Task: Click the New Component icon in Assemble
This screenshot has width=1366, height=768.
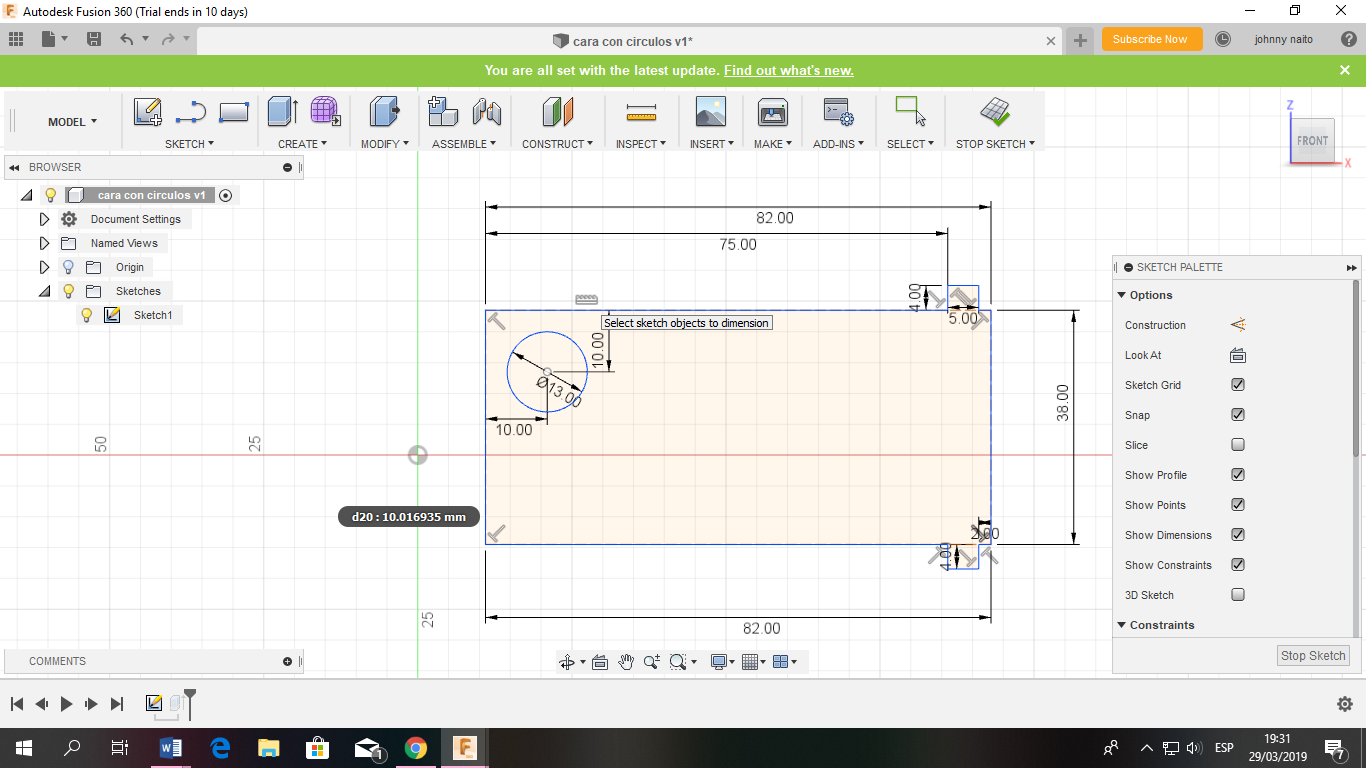Action: [x=443, y=112]
